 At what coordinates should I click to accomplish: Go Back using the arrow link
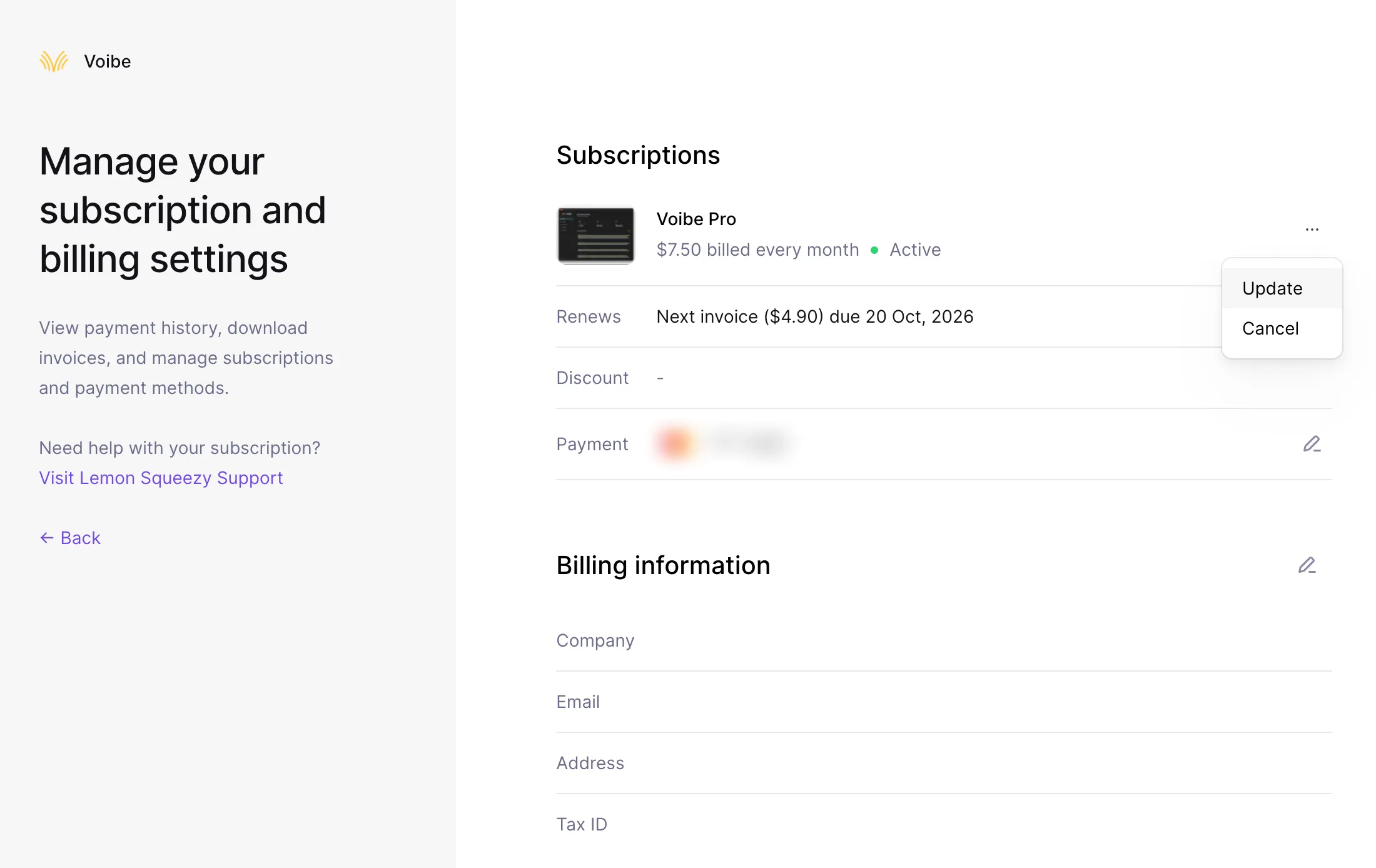pyautogui.click(x=70, y=538)
